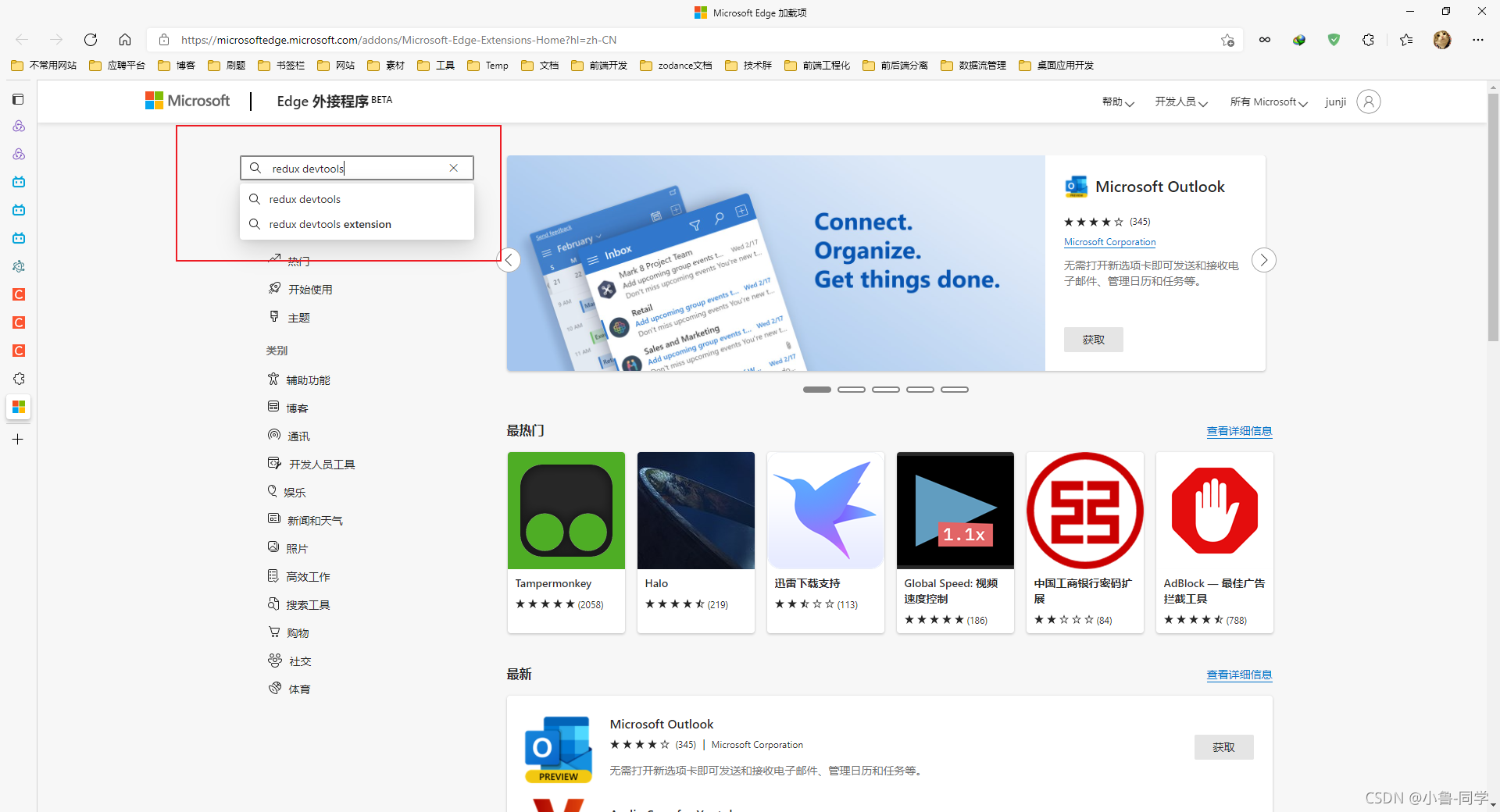This screenshot has height=812, width=1500.
Task: Open the 桌面应用开发 bookmarks folder
Action: coord(1056,66)
